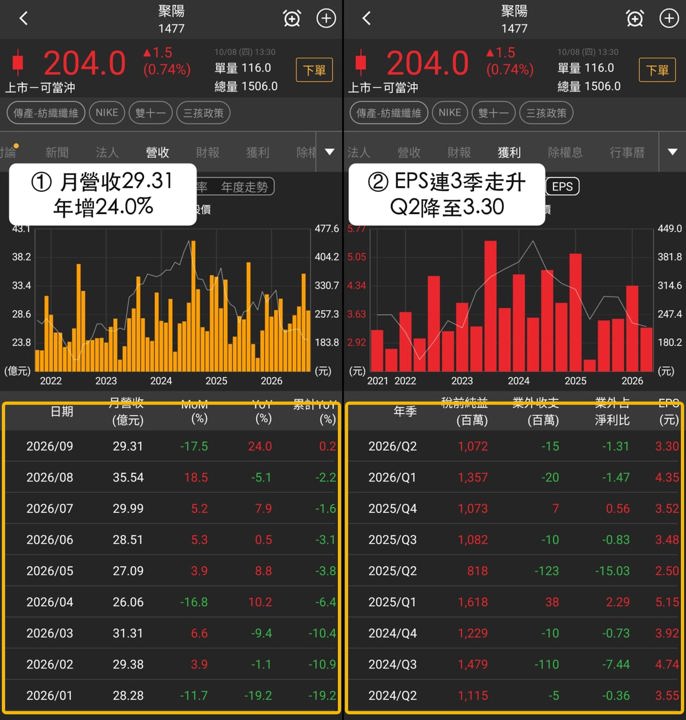Select the 2024/Q2 earnings row
686x720 pixels.
(515, 696)
